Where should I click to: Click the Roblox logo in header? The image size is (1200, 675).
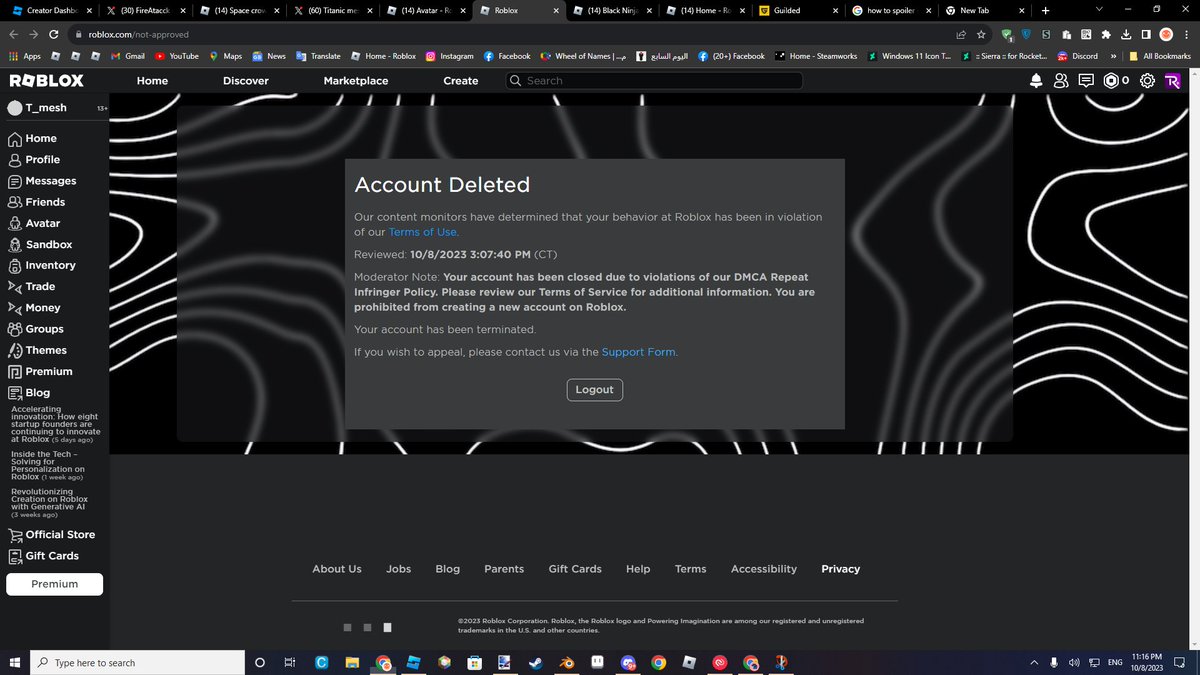pyautogui.click(x=46, y=81)
